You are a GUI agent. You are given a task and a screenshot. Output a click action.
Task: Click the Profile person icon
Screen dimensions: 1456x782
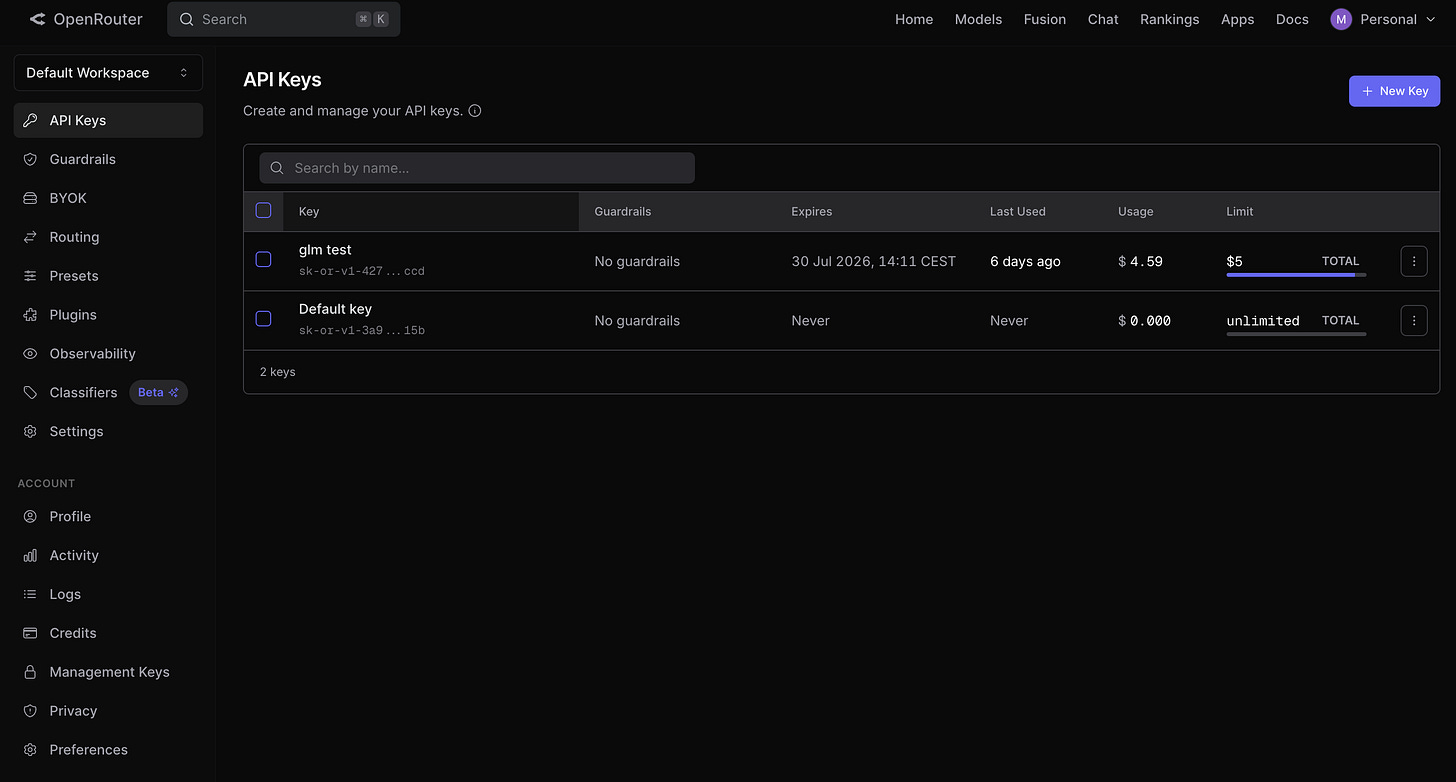(30, 517)
